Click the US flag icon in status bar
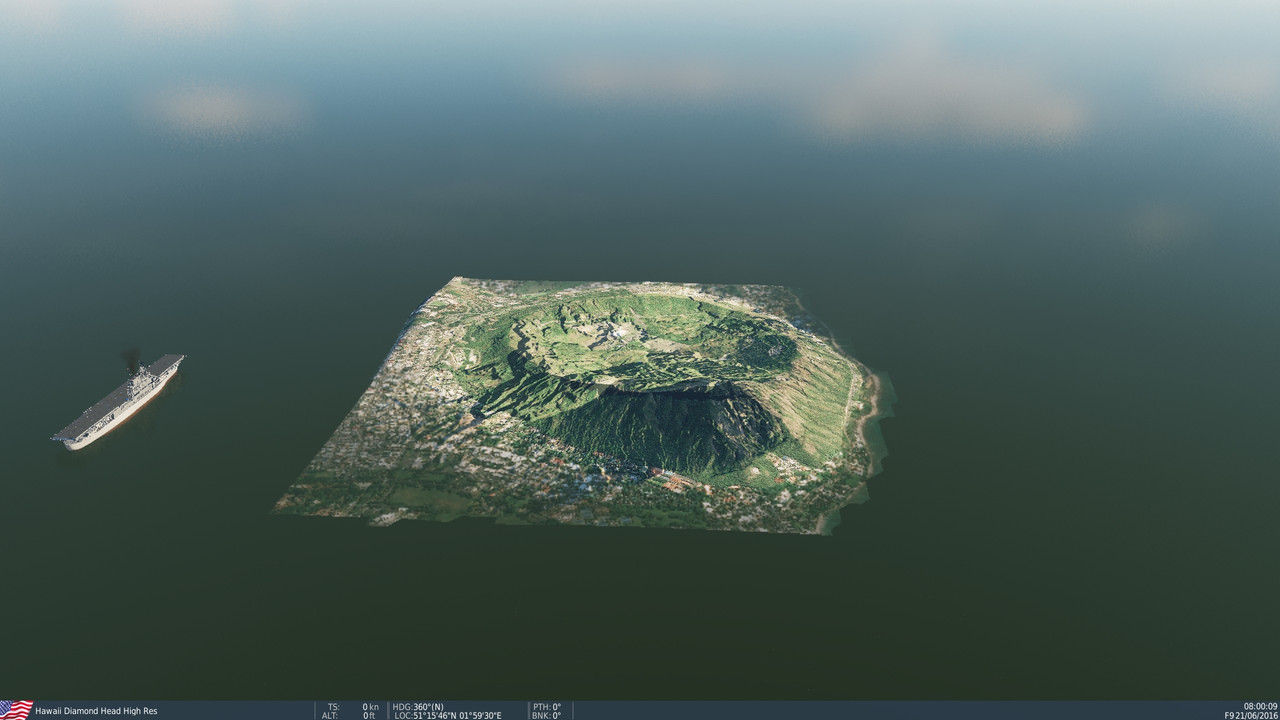The height and width of the screenshot is (720, 1280). pos(16,710)
